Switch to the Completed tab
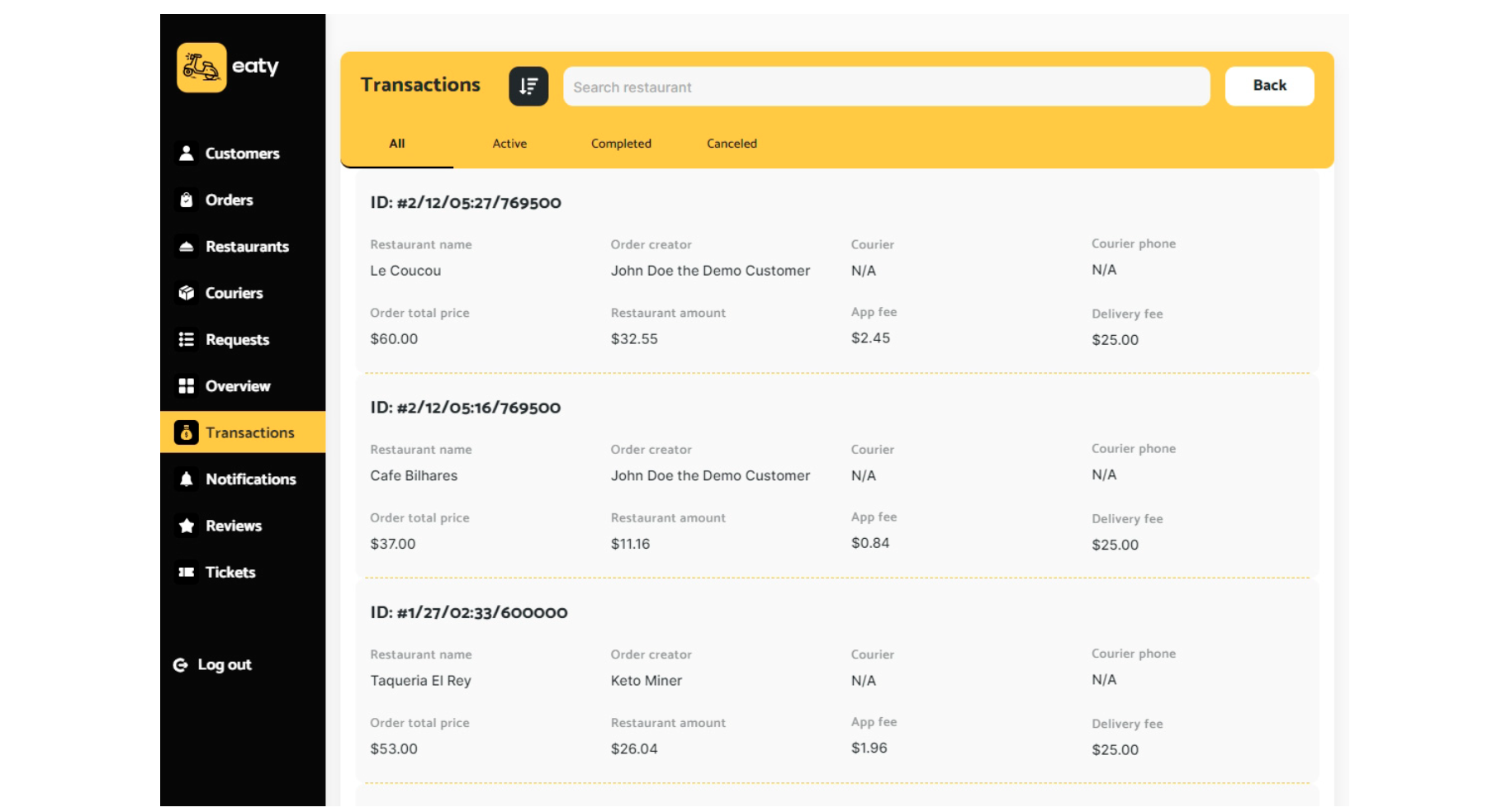The height and width of the screenshot is (812, 1511). pyautogui.click(x=621, y=144)
